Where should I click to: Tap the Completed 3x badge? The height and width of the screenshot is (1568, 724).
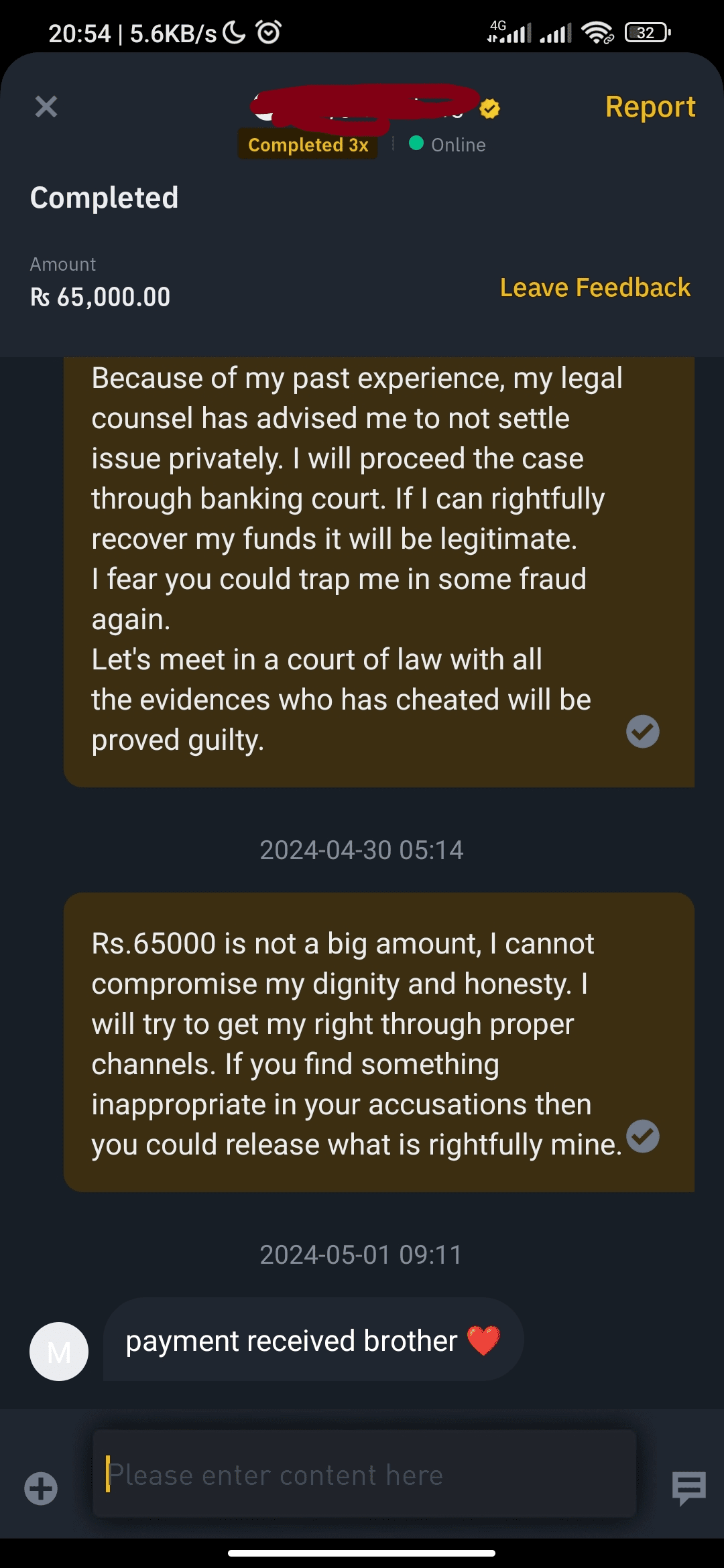(x=308, y=145)
